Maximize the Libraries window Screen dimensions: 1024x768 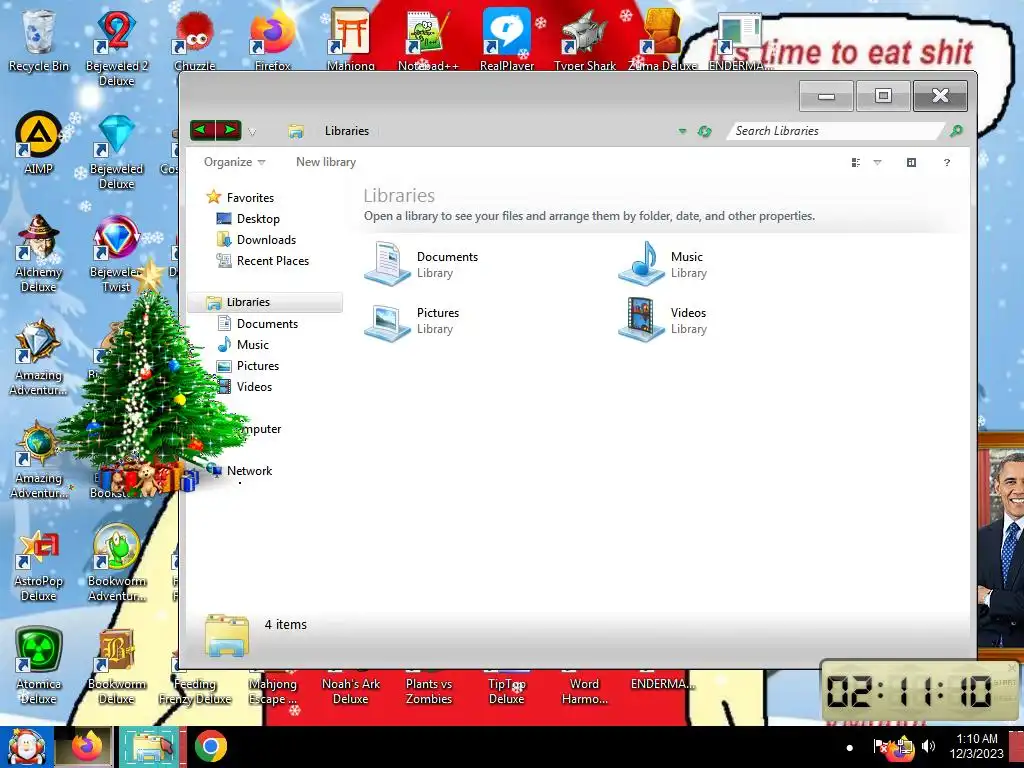883,96
